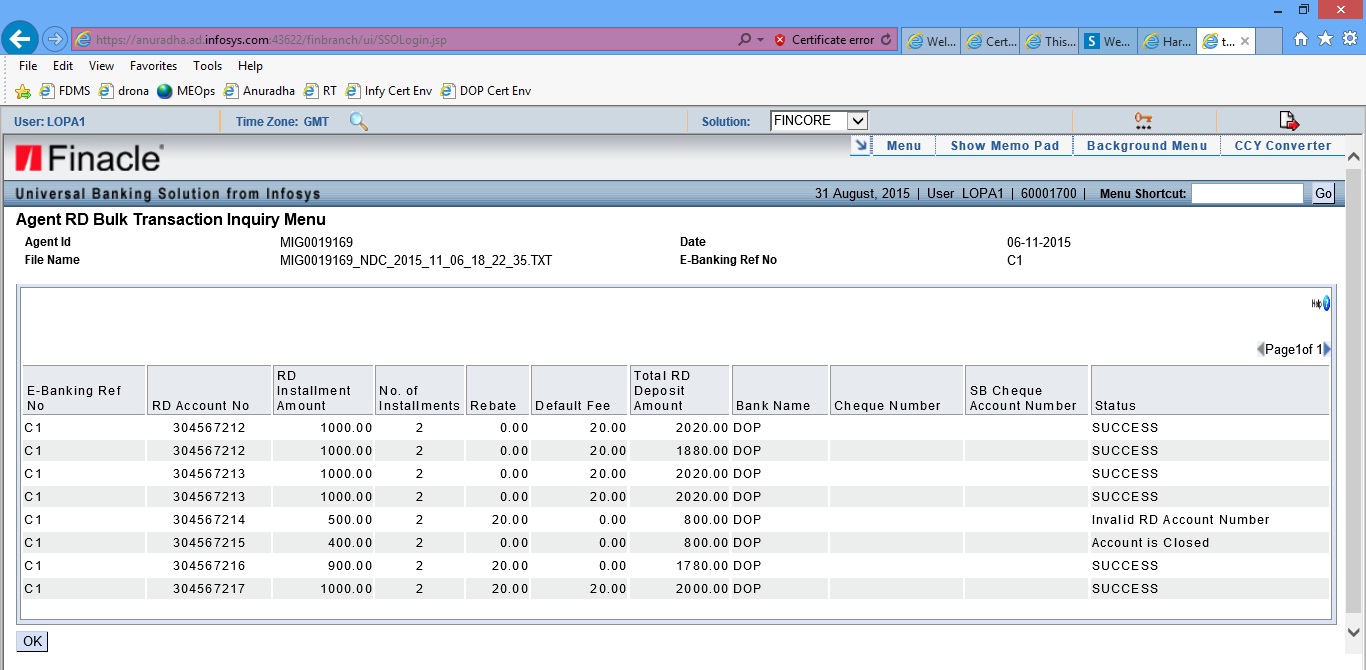Open the browser Tools gear icon
This screenshot has height=670, width=1366.
[x=1349, y=40]
